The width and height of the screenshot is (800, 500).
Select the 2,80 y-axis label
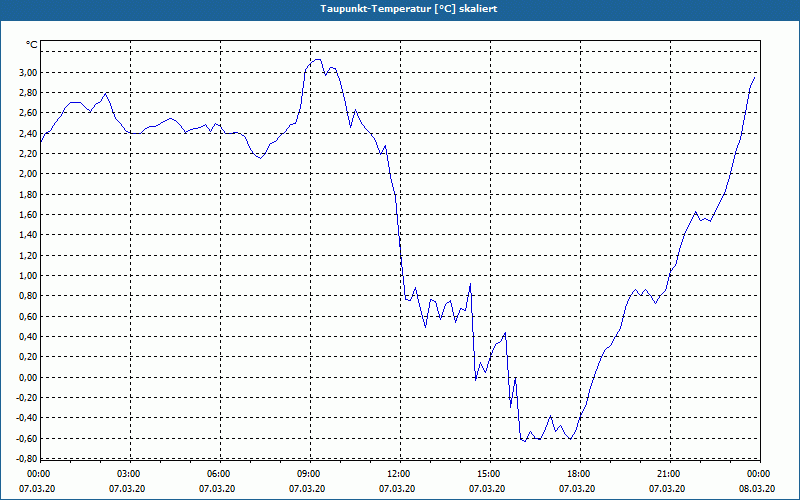tap(28, 93)
